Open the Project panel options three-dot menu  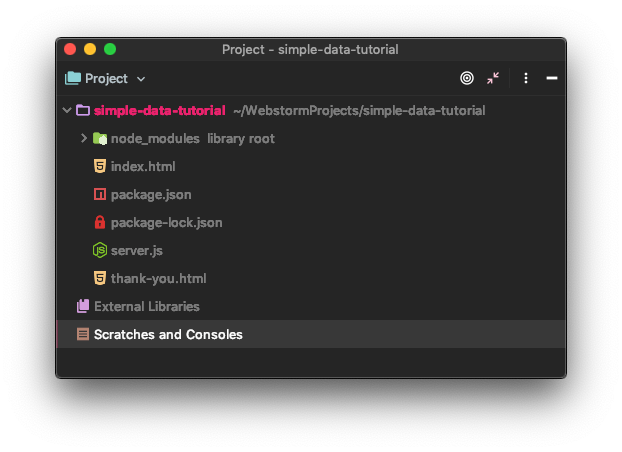(526, 78)
